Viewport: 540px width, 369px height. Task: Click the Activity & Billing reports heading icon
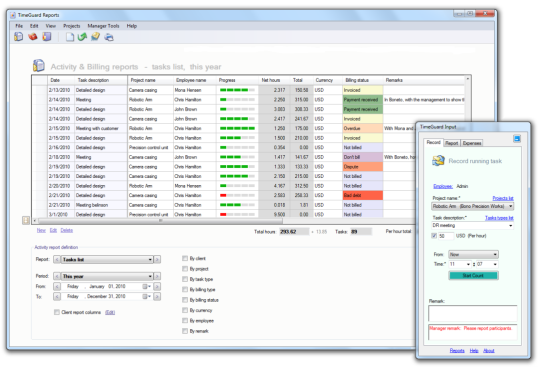[x=39, y=65]
